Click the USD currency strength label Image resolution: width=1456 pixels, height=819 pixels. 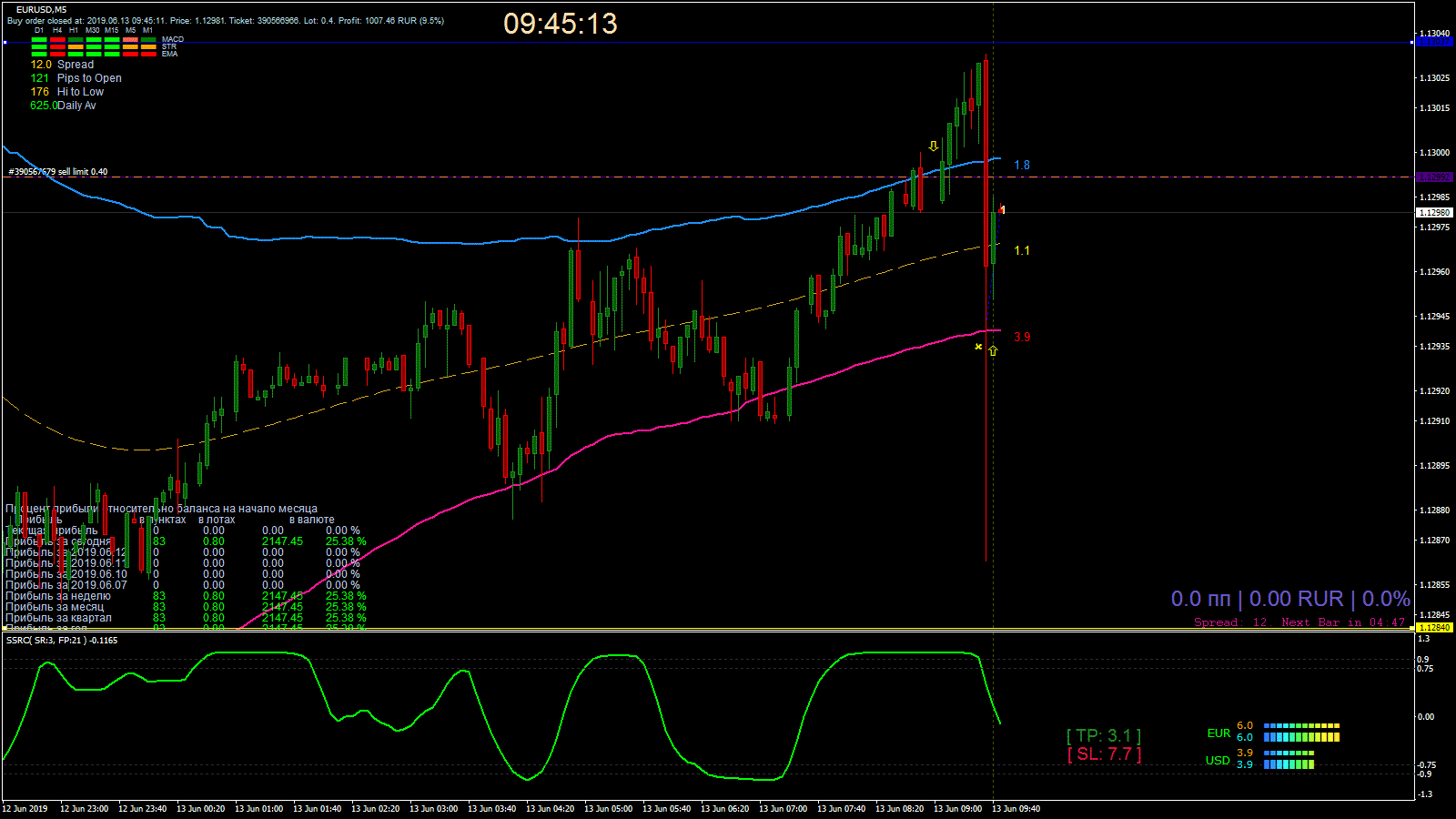pos(1218,761)
